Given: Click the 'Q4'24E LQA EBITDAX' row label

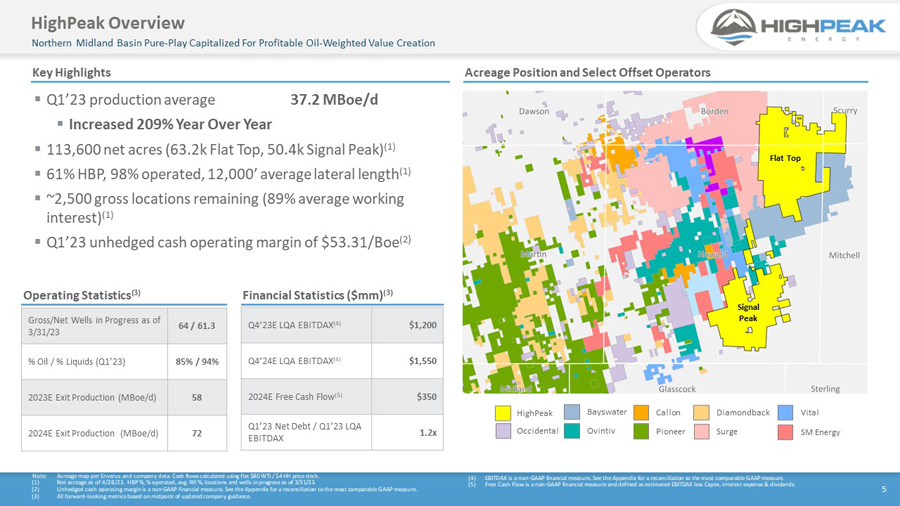Looking at the screenshot, I should [294, 361].
